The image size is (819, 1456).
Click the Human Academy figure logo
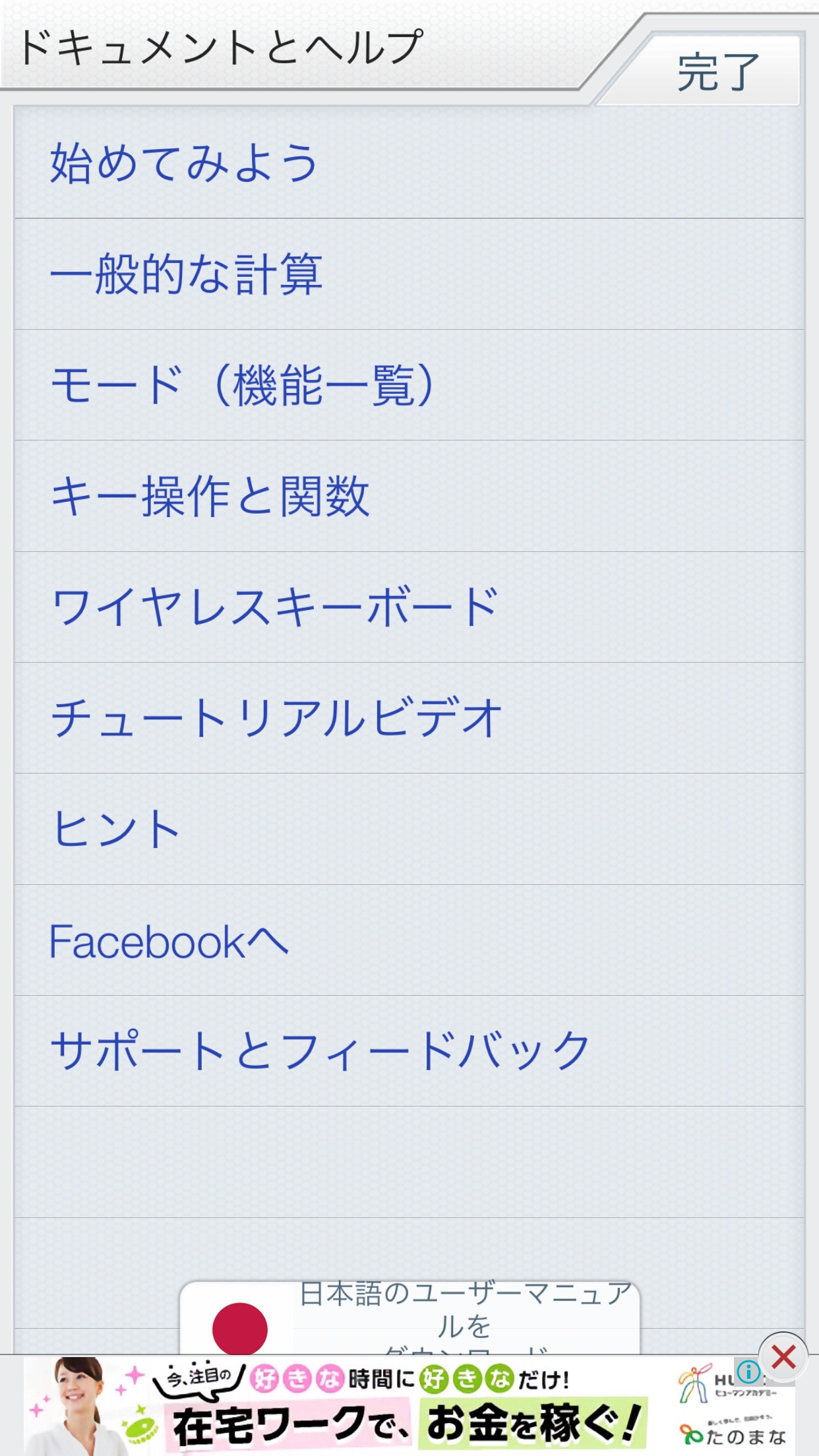point(695,1383)
